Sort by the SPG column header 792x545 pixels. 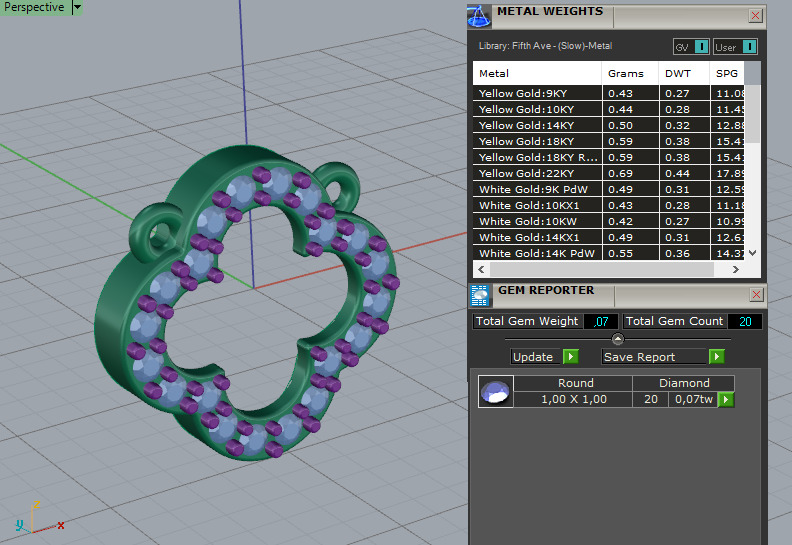pos(727,73)
